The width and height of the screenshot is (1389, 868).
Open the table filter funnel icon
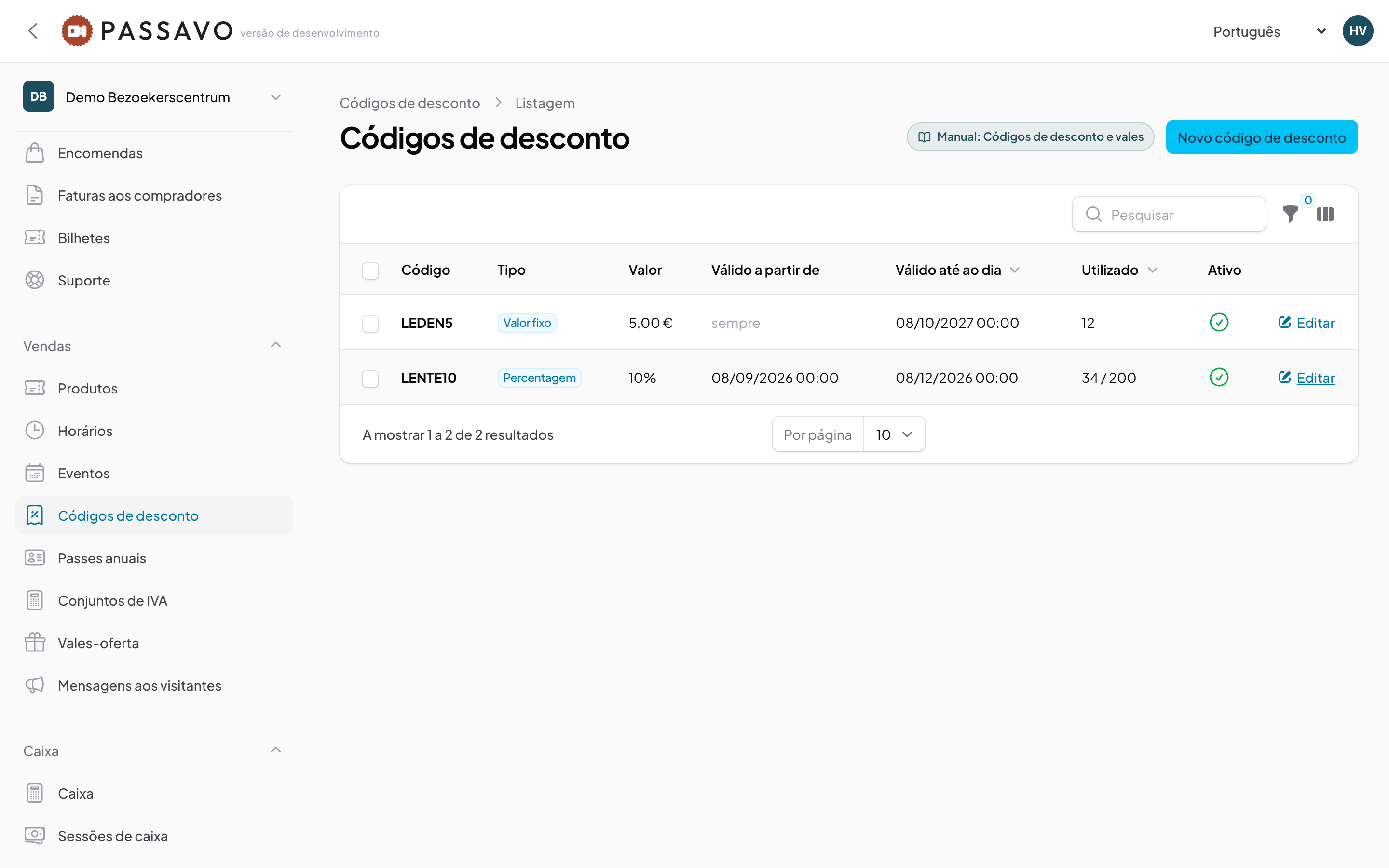1290,214
